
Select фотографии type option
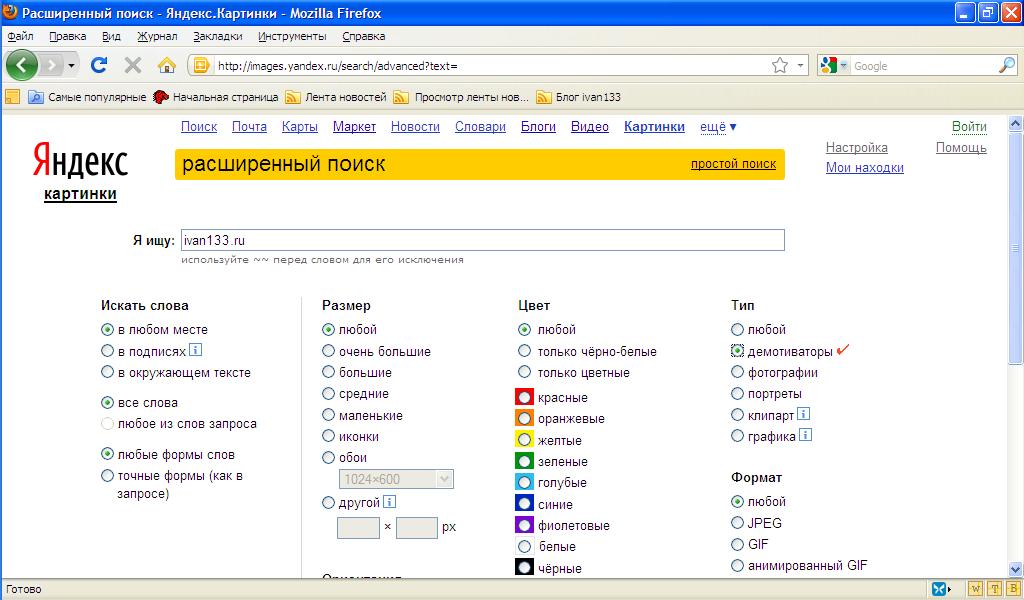coord(737,372)
